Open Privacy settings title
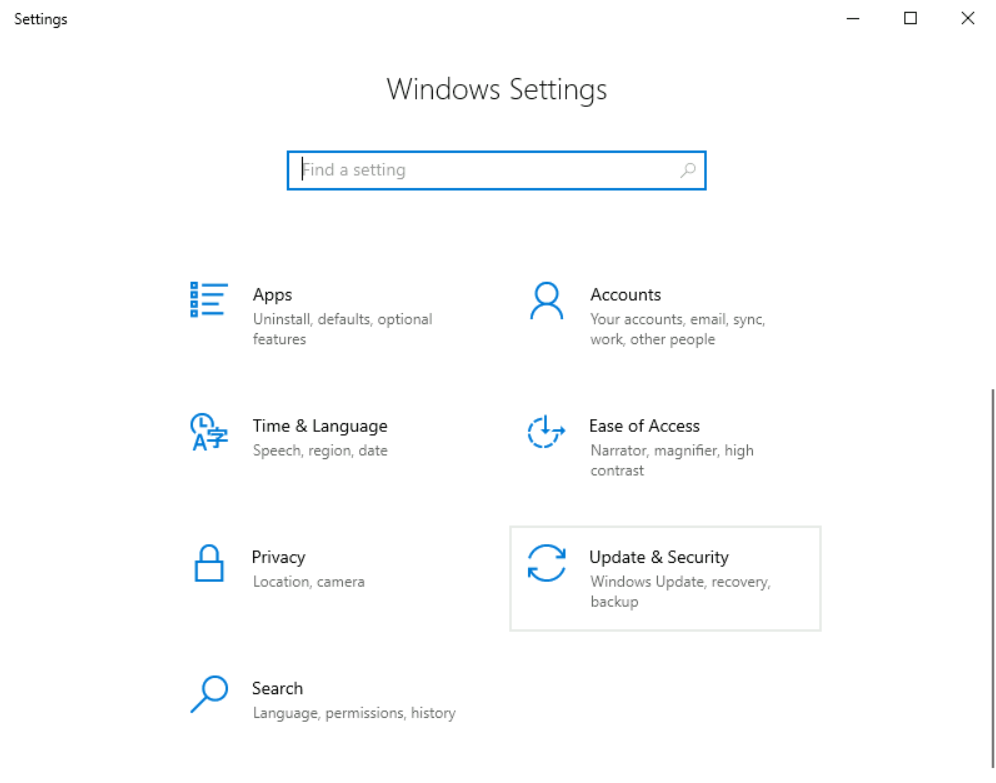Viewport: 996px width, 783px height. (x=278, y=557)
